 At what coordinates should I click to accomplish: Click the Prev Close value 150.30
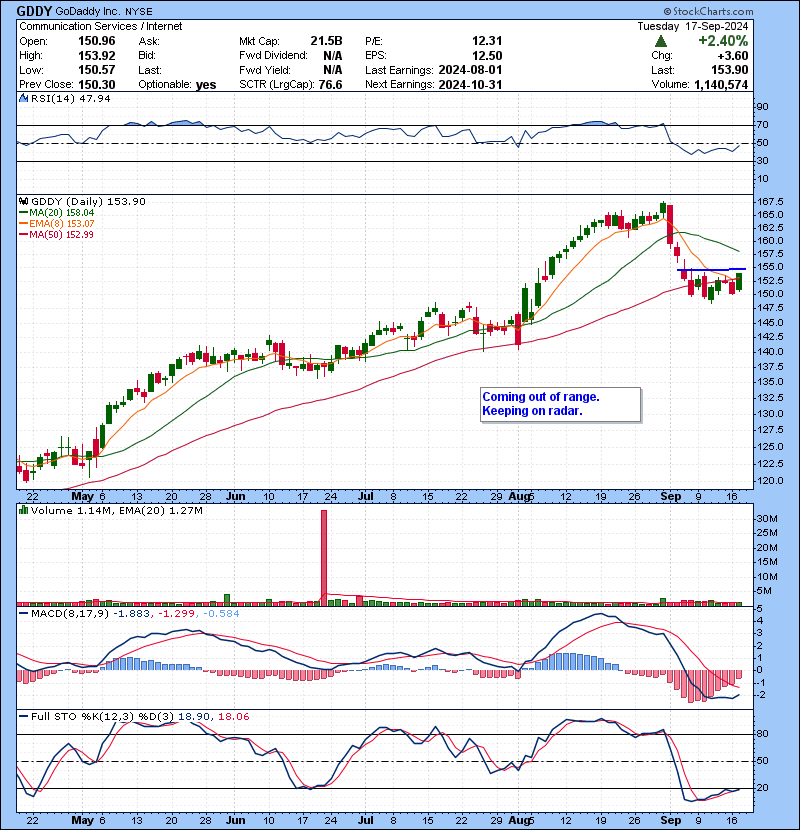coord(96,84)
